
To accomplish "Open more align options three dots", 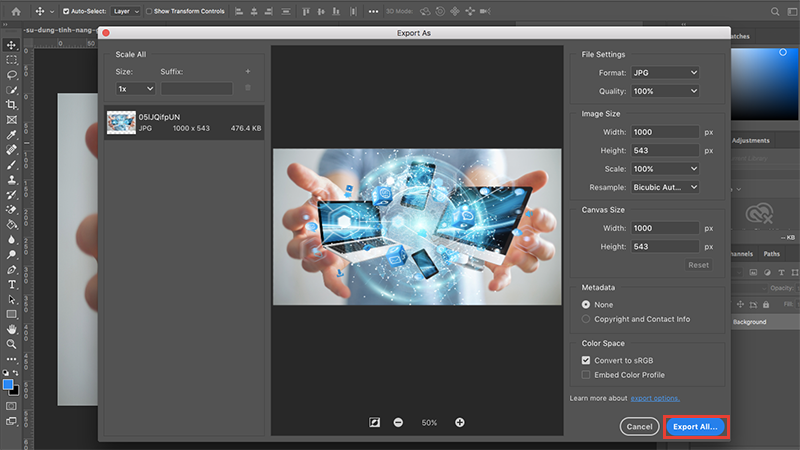I will pyautogui.click(x=373, y=11).
